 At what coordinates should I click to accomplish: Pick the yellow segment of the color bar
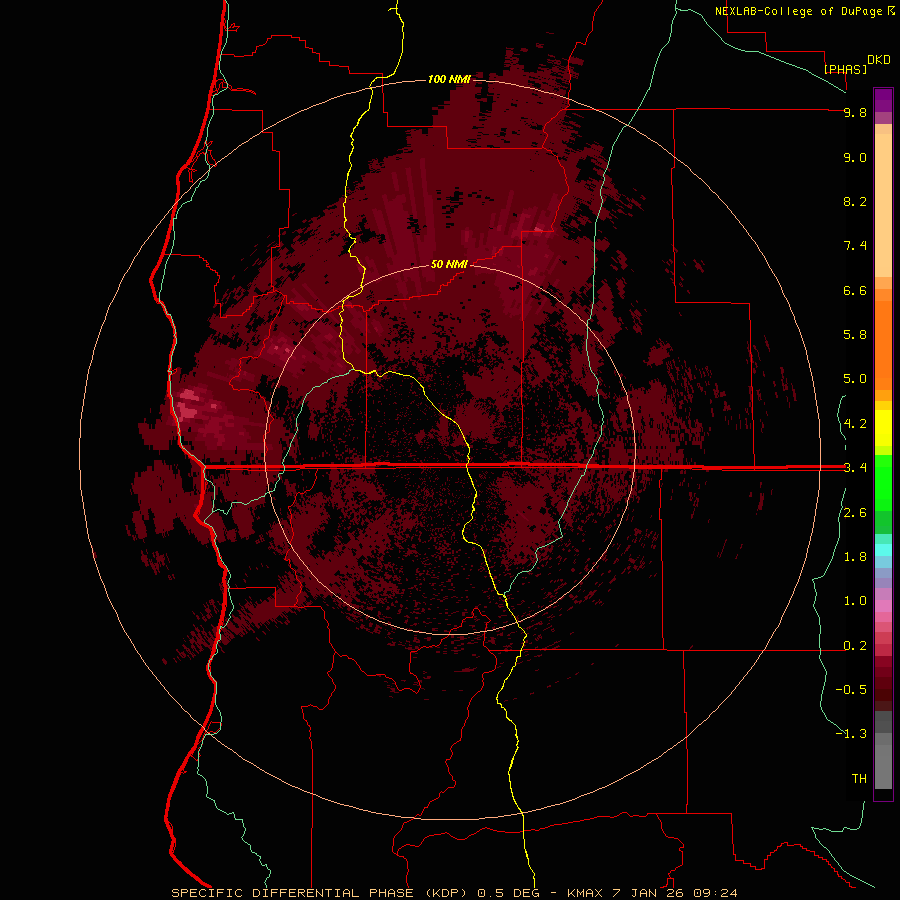coord(883,428)
